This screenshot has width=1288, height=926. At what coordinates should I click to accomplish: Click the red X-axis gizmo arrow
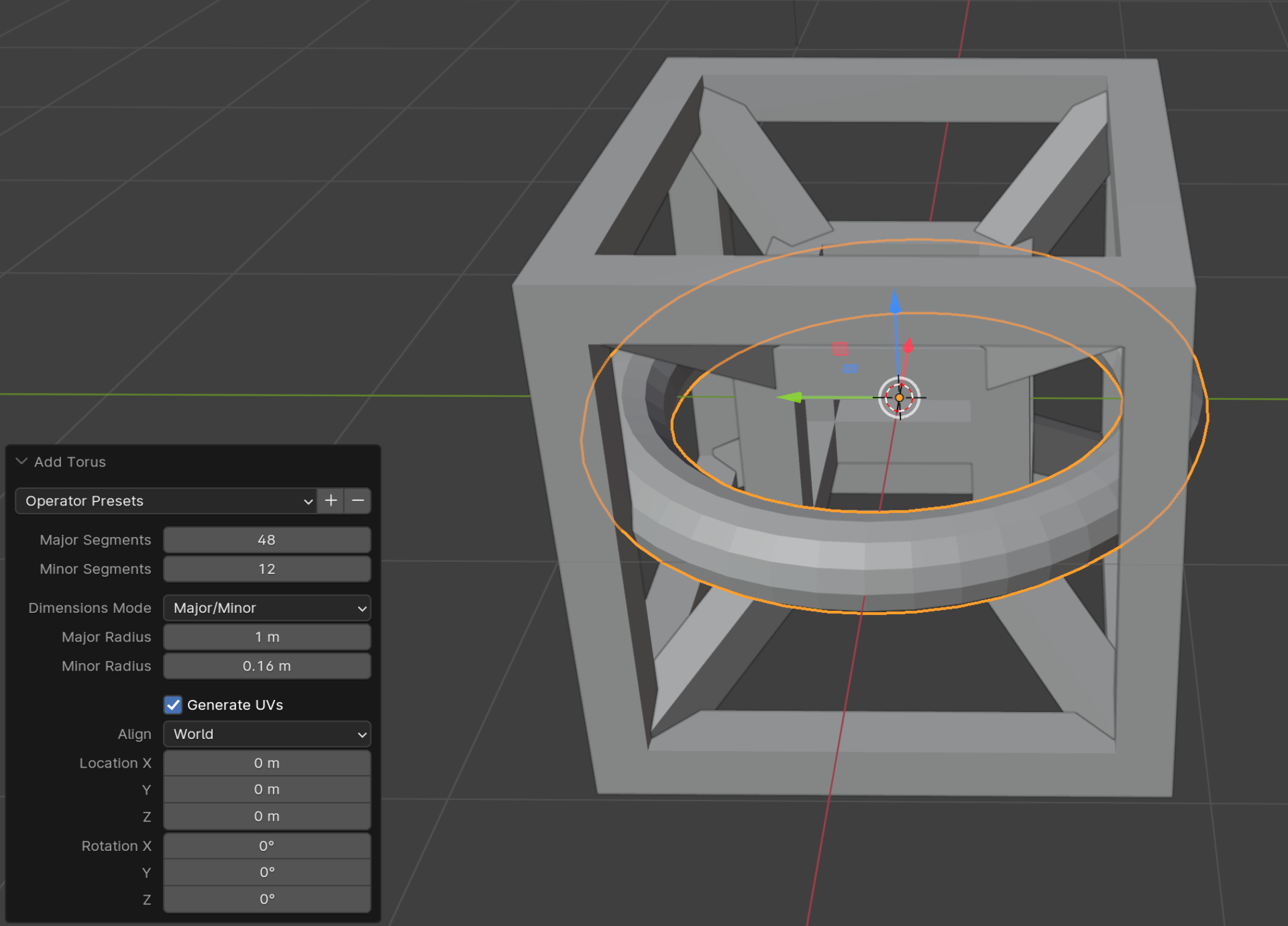click(x=908, y=347)
